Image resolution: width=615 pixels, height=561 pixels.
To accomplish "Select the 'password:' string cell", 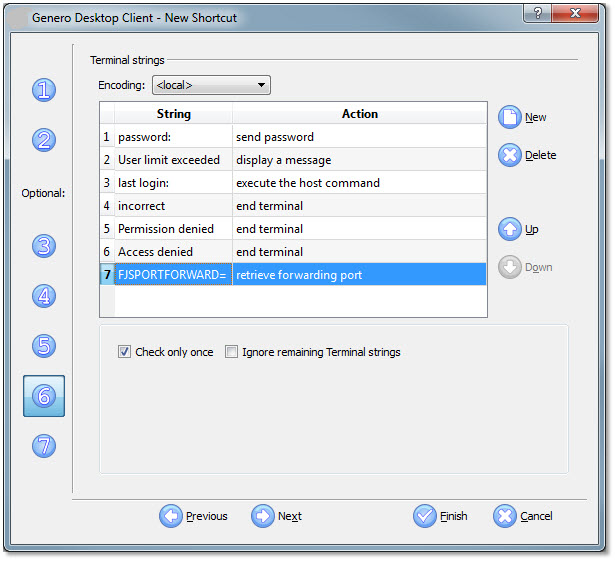I will tap(173, 137).
